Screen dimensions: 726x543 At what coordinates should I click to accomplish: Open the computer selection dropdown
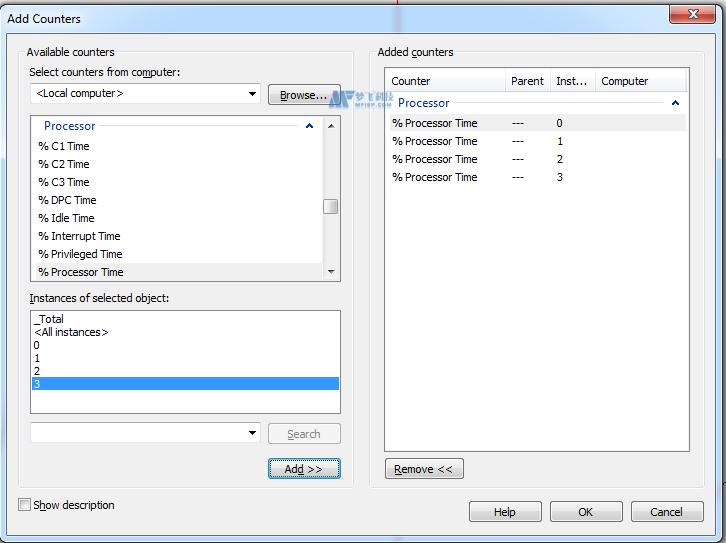click(x=252, y=94)
